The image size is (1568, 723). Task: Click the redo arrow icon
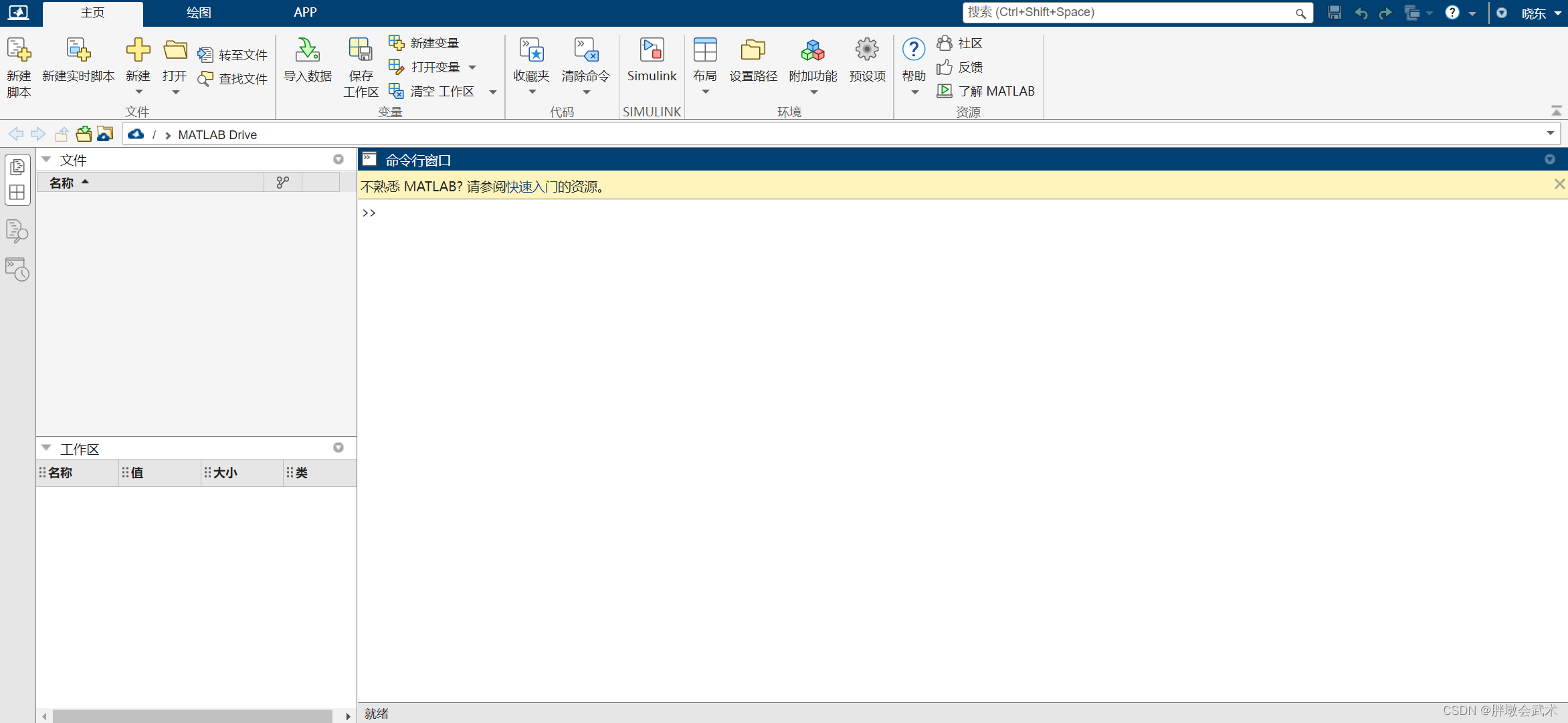tap(1385, 13)
